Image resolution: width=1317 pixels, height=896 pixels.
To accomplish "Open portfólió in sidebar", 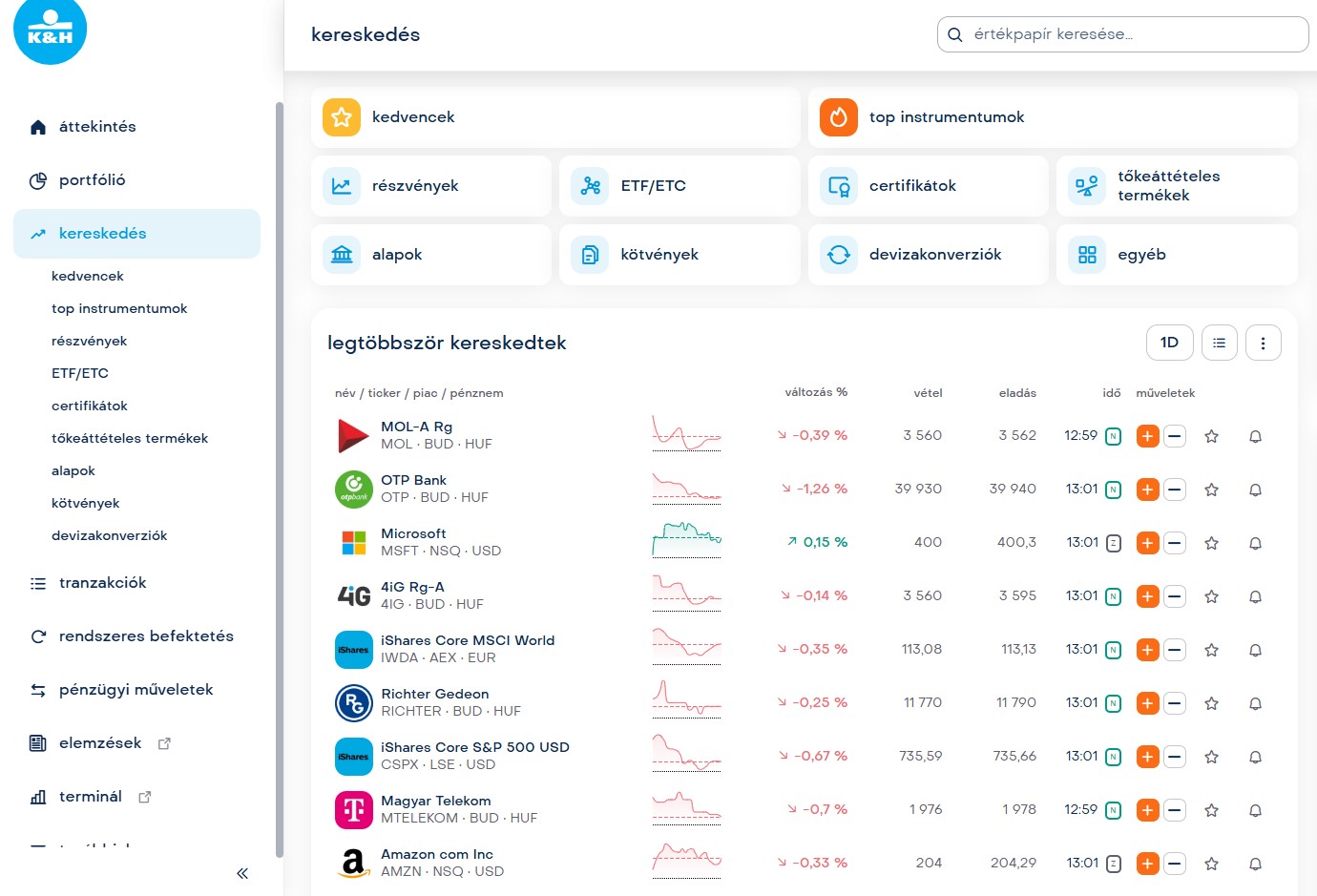I will [x=92, y=180].
